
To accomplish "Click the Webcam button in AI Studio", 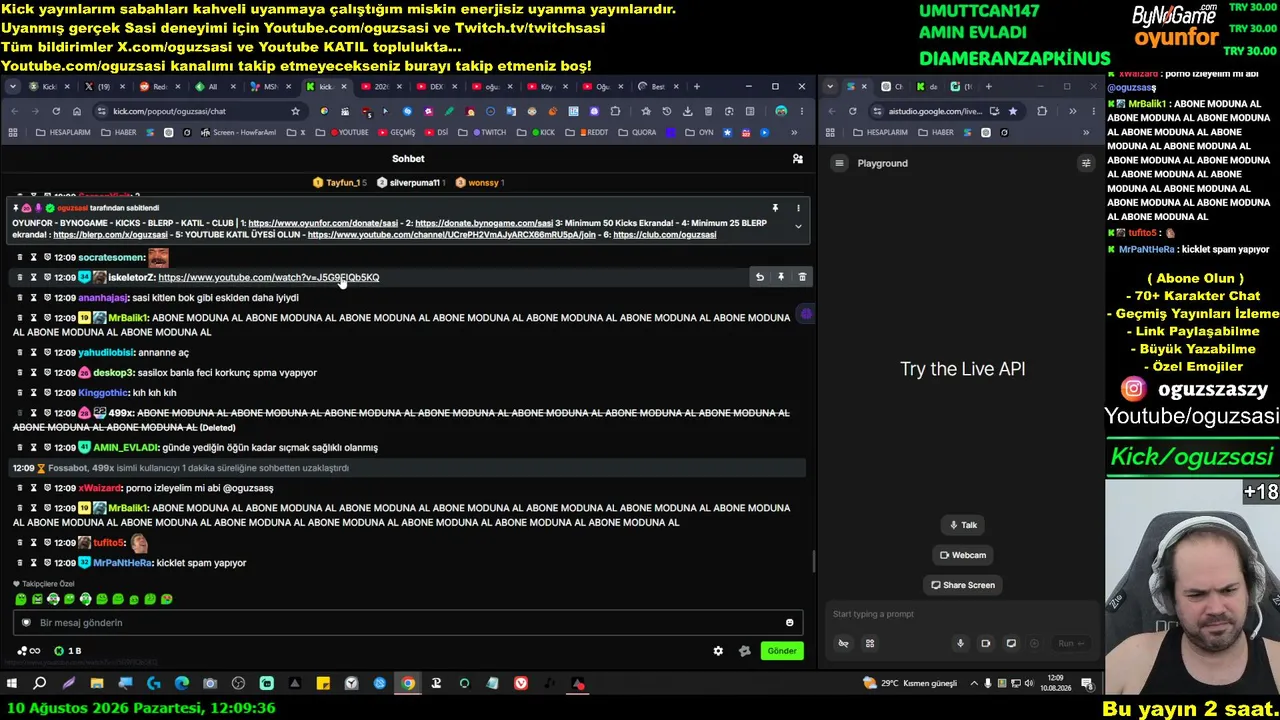I will point(963,555).
